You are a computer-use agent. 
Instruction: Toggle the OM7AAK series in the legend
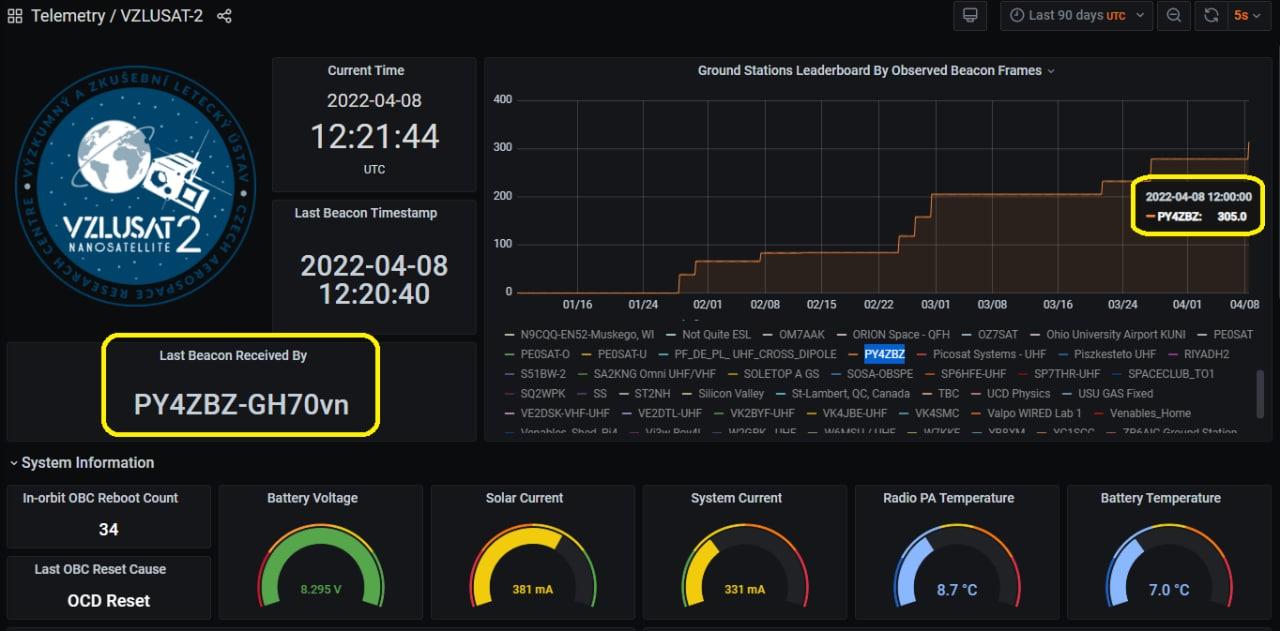[804, 335]
